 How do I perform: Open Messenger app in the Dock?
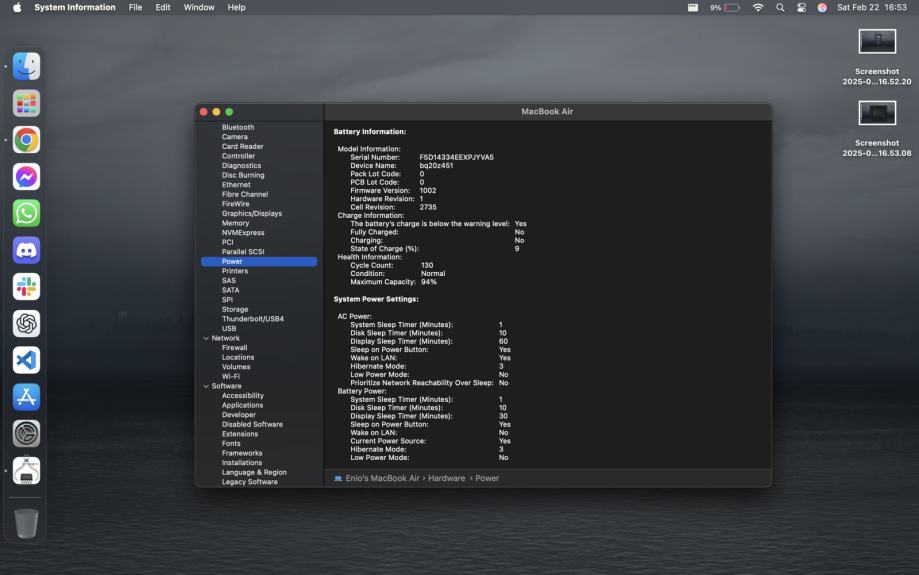(26, 177)
